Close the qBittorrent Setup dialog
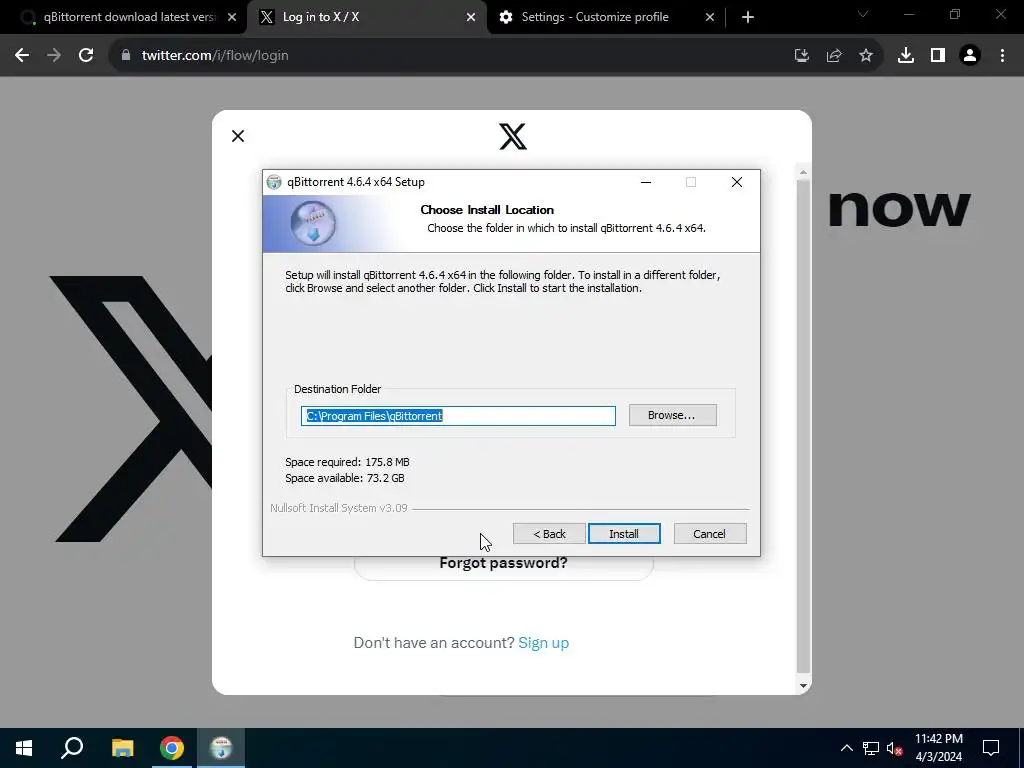1024x768 pixels. (x=737, y=182)
